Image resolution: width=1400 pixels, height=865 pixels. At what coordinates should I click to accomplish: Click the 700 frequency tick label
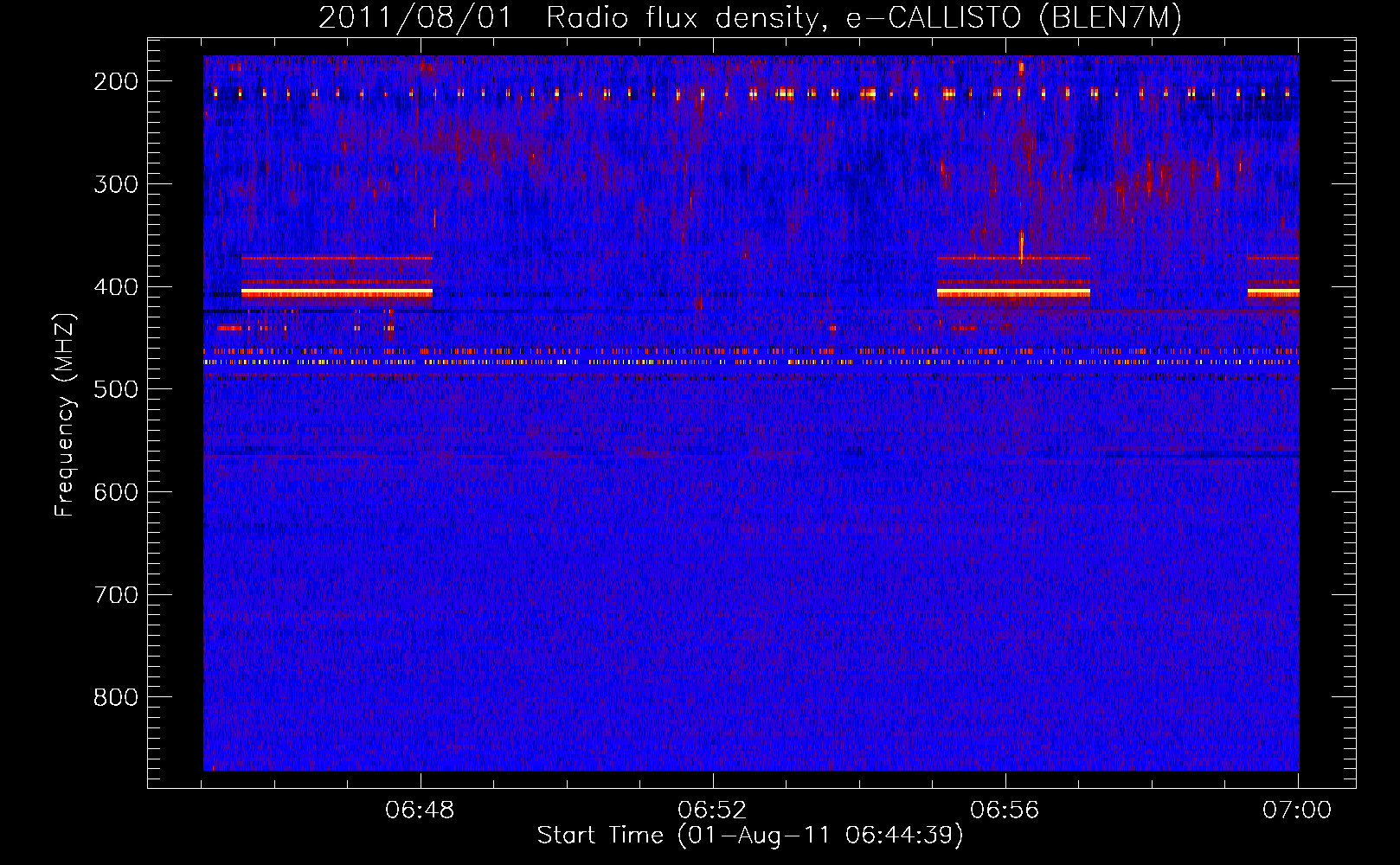[116, 595]
